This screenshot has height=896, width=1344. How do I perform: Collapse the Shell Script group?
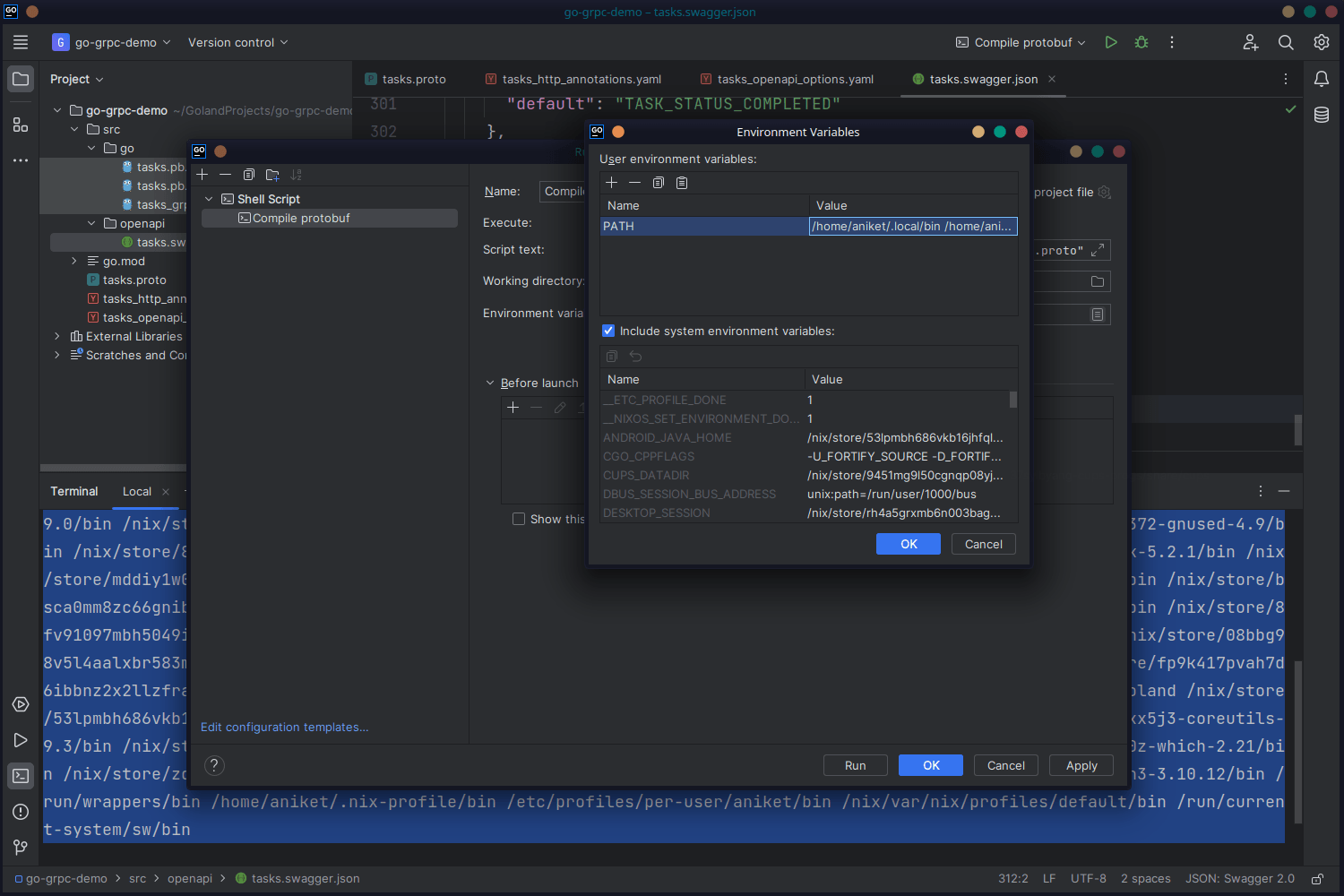pos(209,199)
